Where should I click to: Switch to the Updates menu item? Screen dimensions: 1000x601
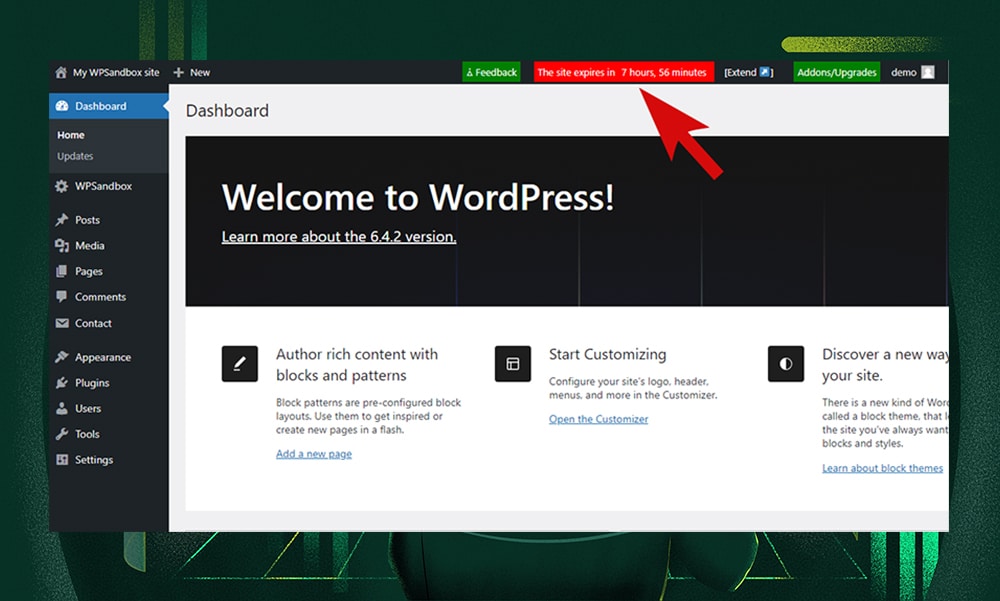point(75,156)
